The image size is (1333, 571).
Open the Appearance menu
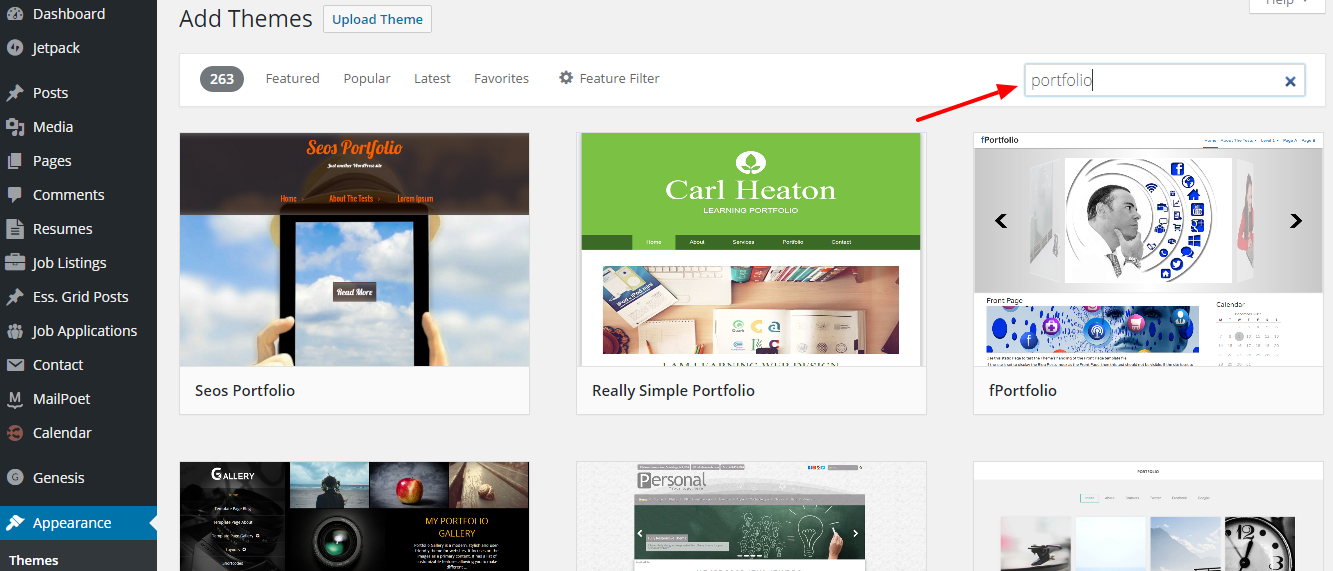click(x=78, y=523)
